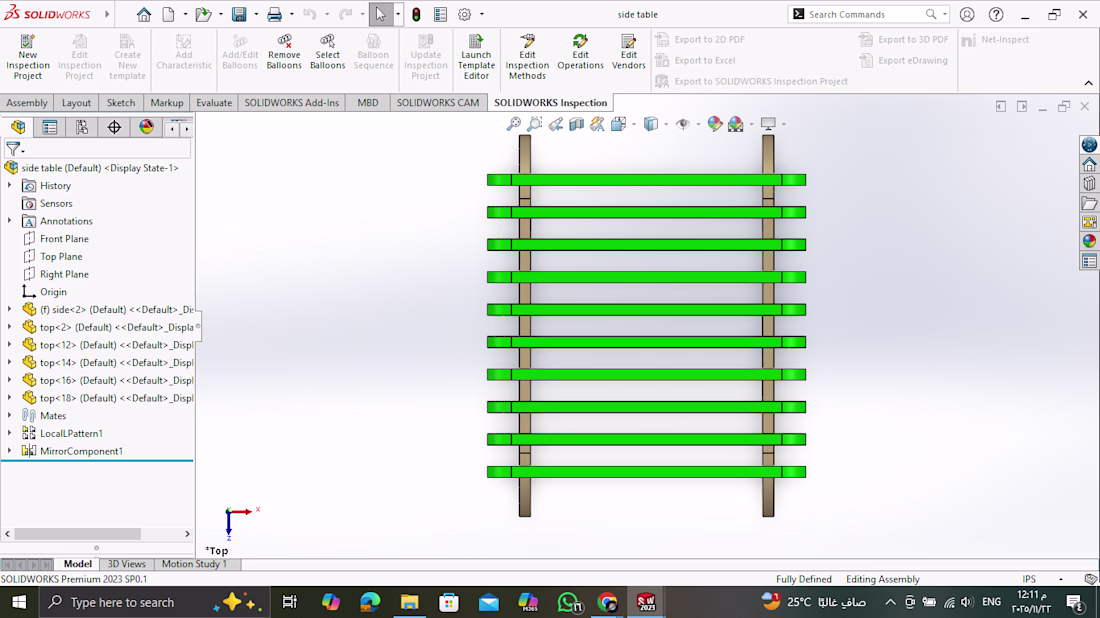Viewport: 1100px width, 618px height.
Task: Expand the side<2> component node
Action: [x=9, y=309]
